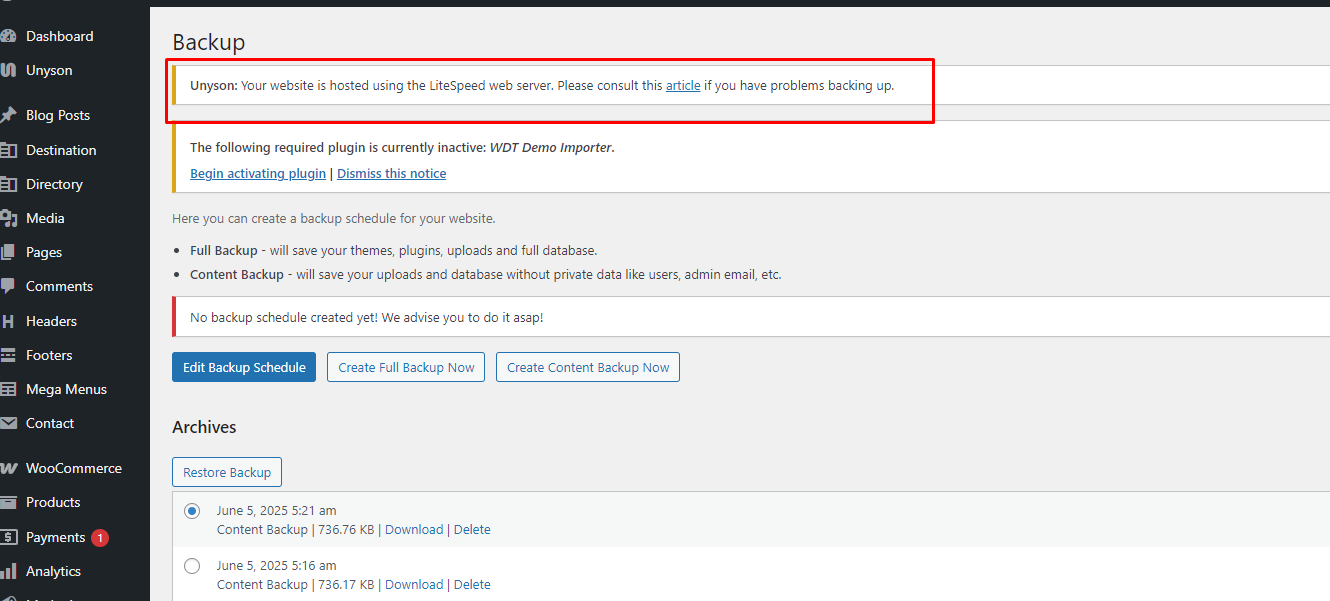Click the Comments speech bubble icon
Viewport: 1330px width, 601px height.
point(8,286)
